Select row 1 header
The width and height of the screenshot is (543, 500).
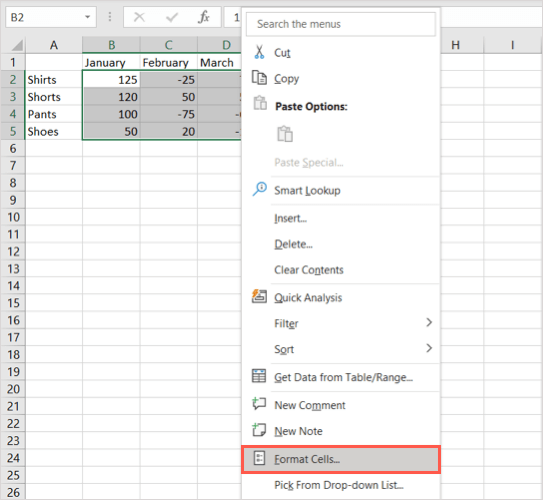pyautogui.click(x=13, y=62)
